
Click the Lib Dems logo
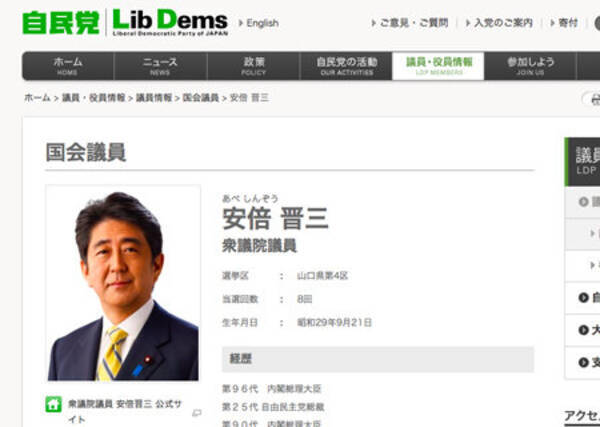170,23
